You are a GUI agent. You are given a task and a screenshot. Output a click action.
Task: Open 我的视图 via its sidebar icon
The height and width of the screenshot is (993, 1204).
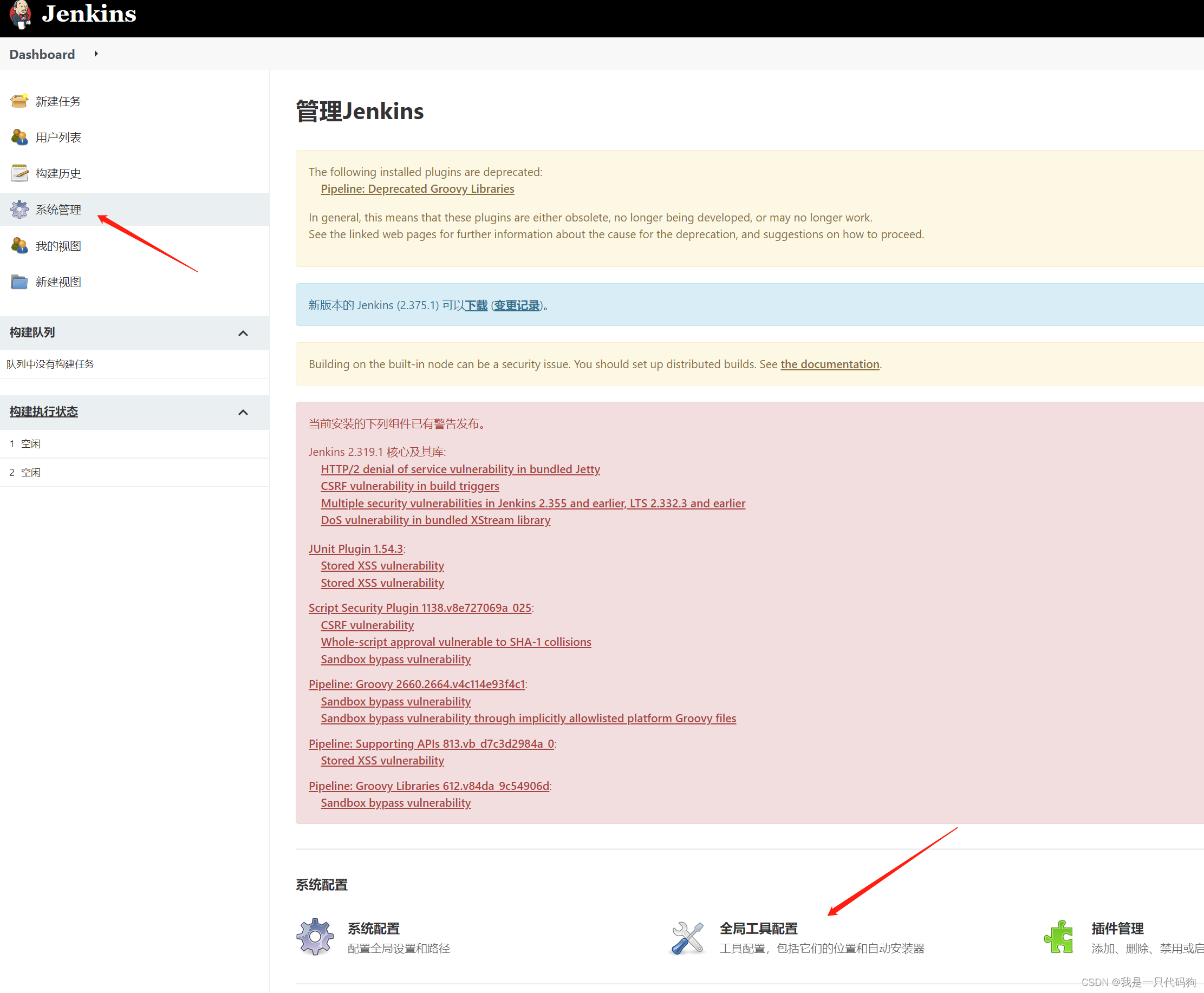tap(19, 245)
